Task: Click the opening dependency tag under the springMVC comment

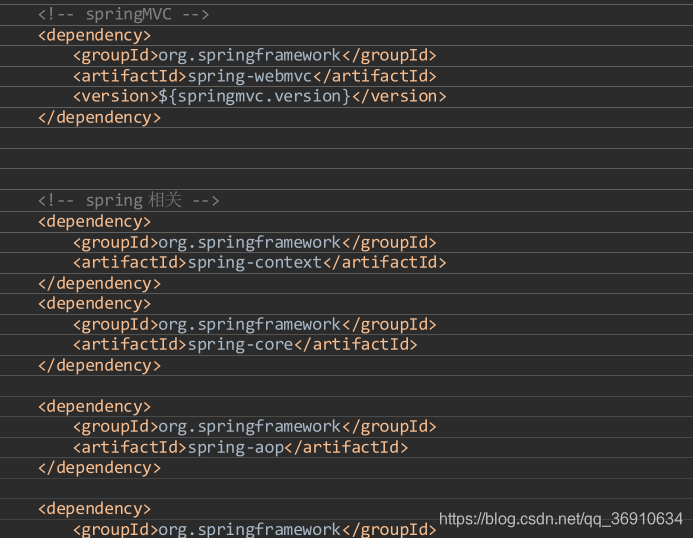Action: (95, 35)
